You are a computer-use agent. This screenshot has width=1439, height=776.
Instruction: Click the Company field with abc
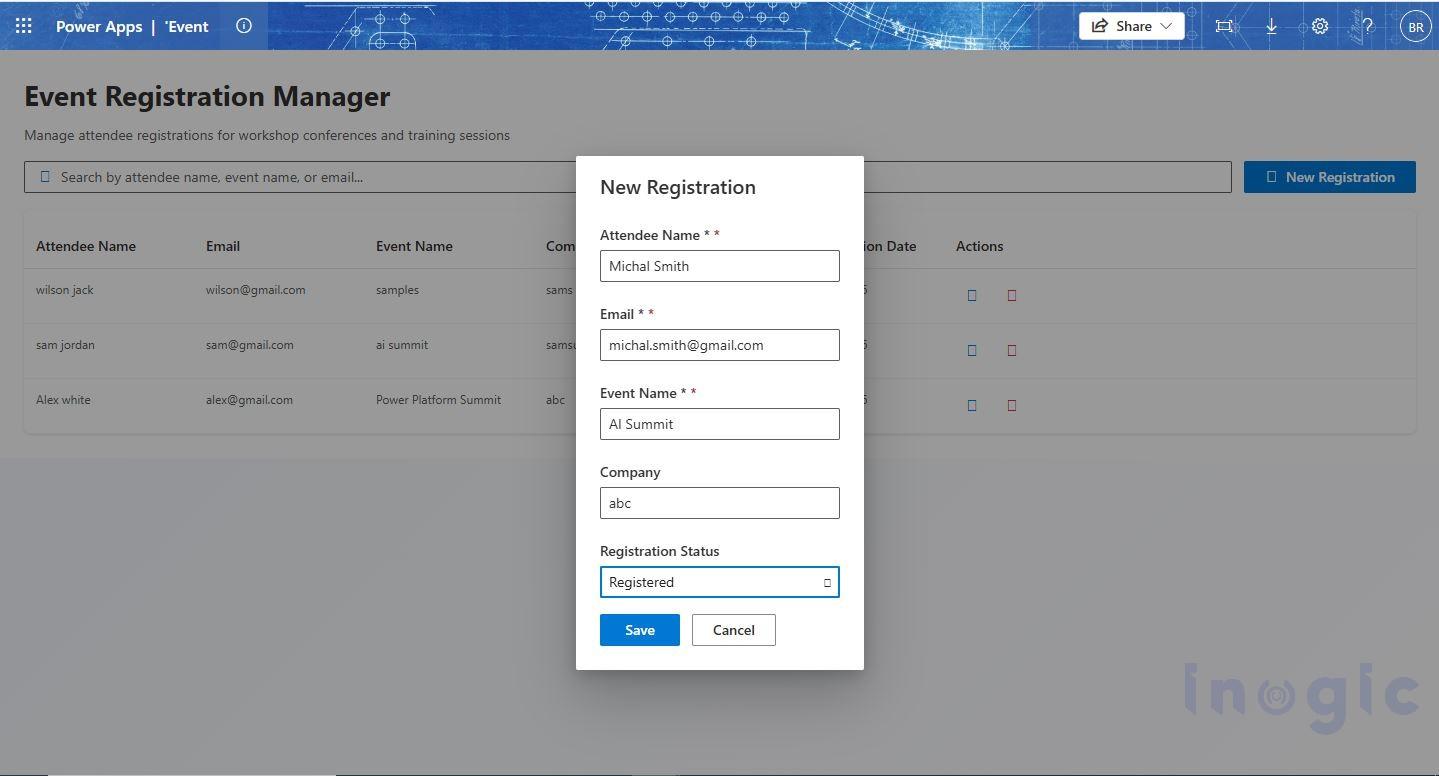(x=720, y=503)
